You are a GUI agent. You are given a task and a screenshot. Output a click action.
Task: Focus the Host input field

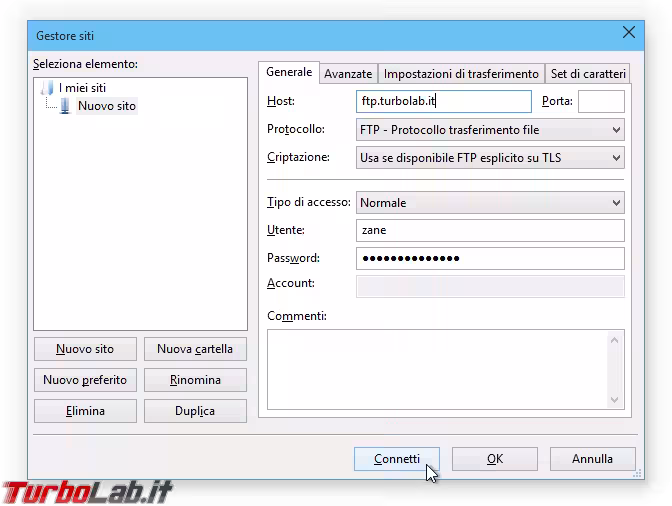point(444,102)
